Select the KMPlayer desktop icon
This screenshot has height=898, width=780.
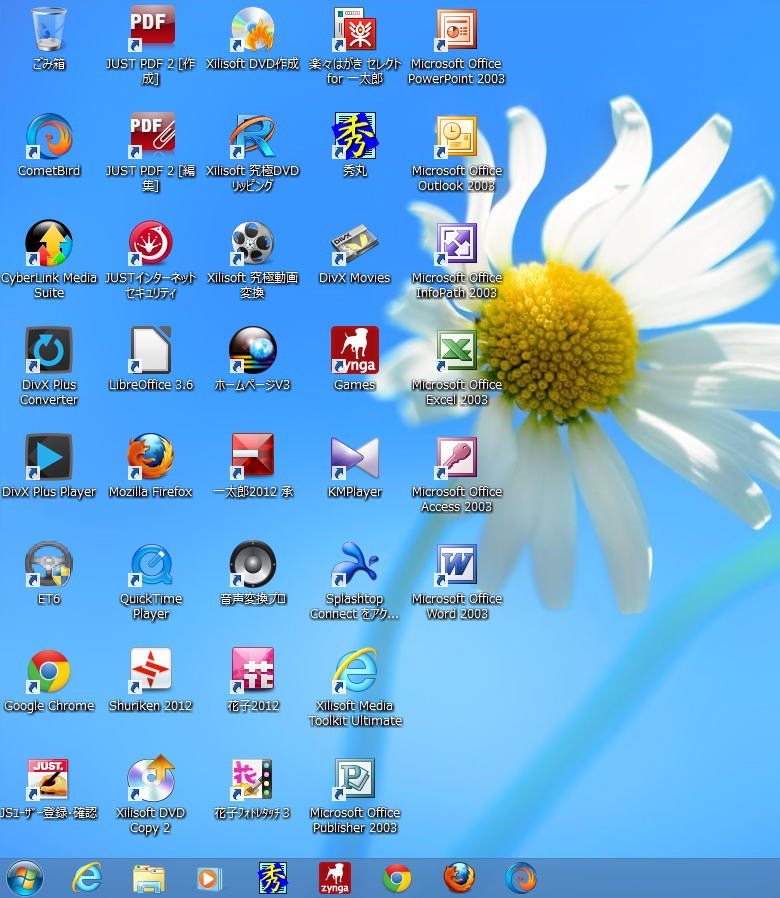(x=355, y=458)
